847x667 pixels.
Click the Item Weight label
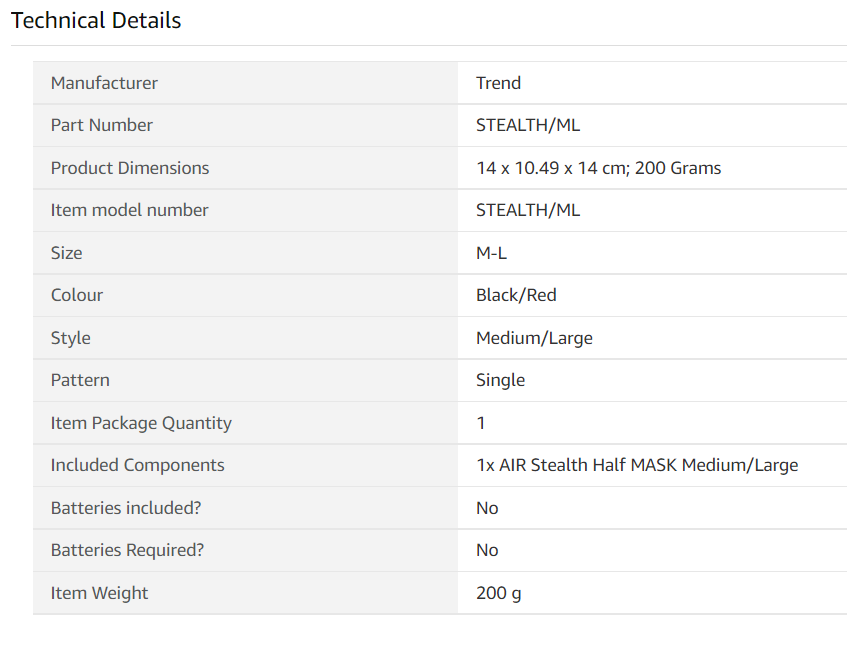click(99, 593)
